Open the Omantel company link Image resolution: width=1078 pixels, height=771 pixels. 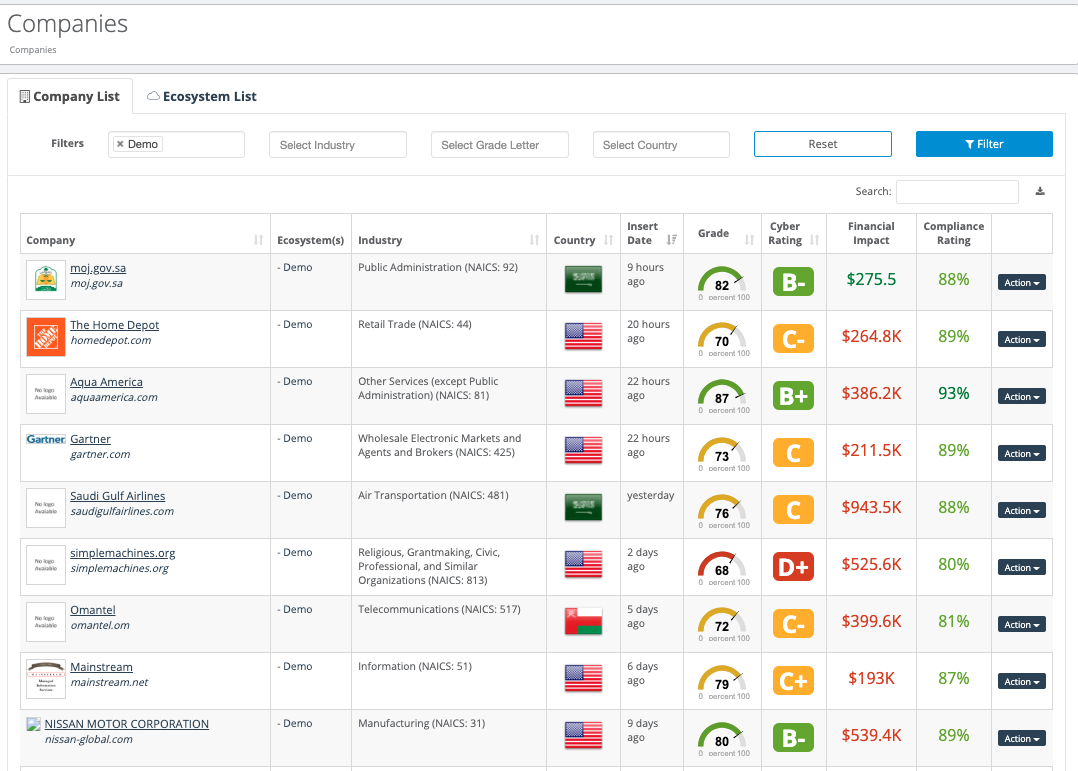[93, 611]
